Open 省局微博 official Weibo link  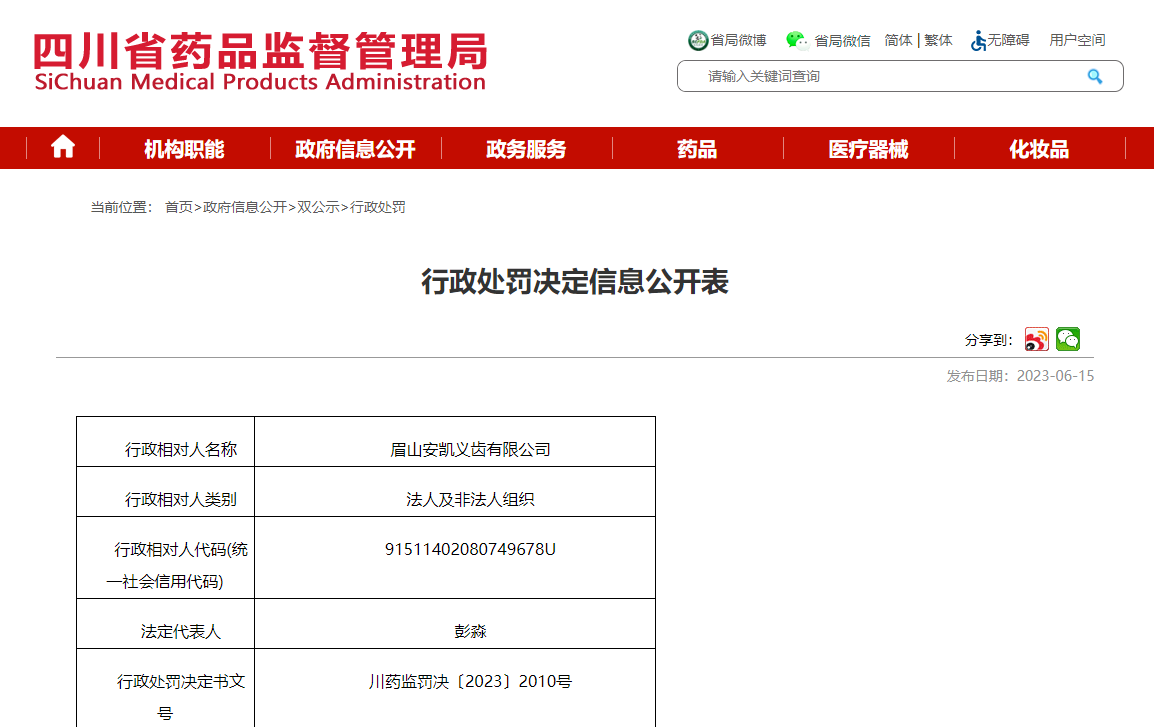click(727, 40)
